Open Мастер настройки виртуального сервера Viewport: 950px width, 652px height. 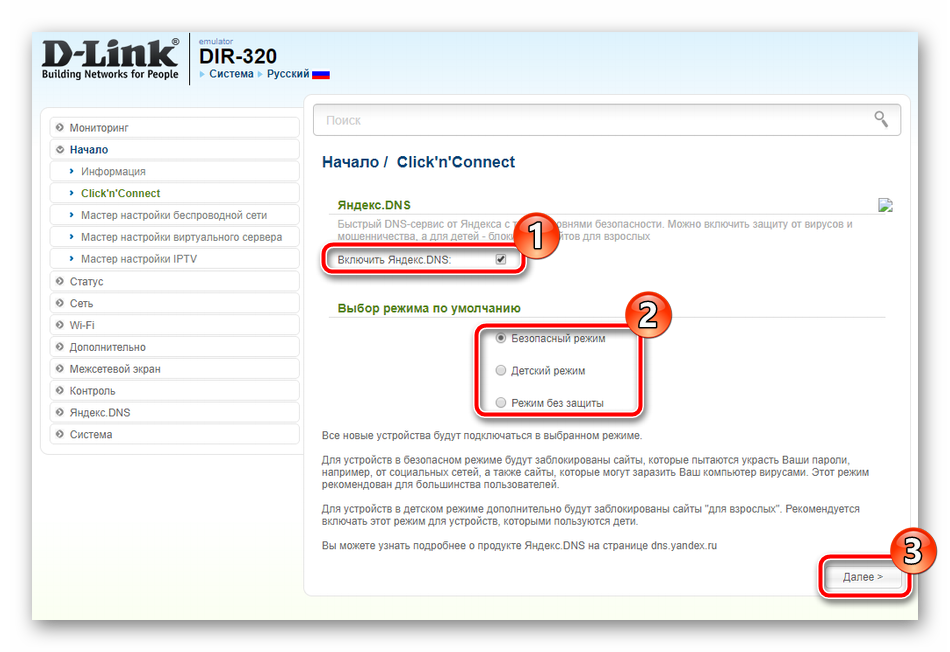(x=174, y=236)
